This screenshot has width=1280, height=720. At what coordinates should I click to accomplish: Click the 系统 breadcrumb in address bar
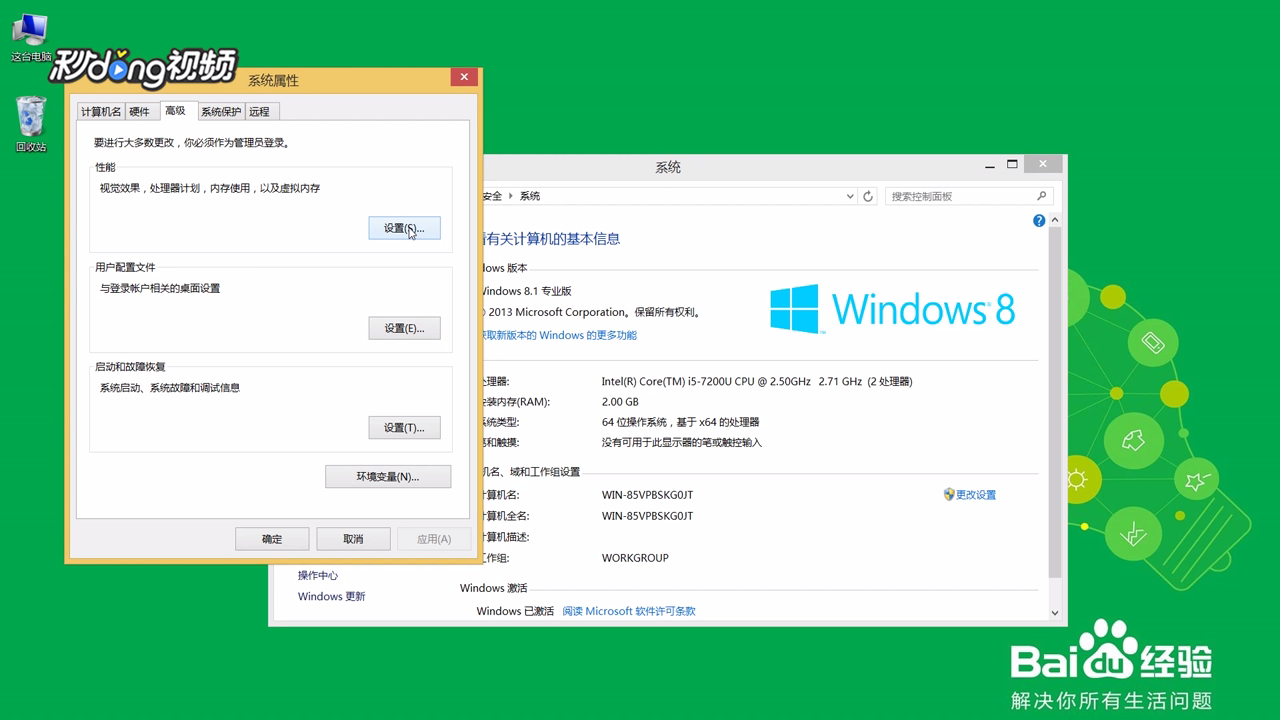point(530,196)
